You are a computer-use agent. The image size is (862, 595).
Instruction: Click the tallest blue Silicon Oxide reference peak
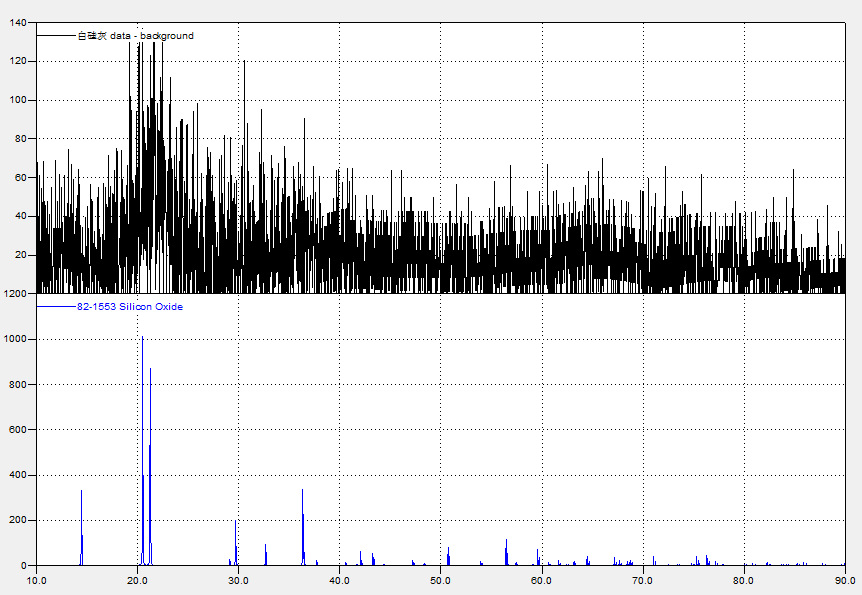click(x=142, y=451)
